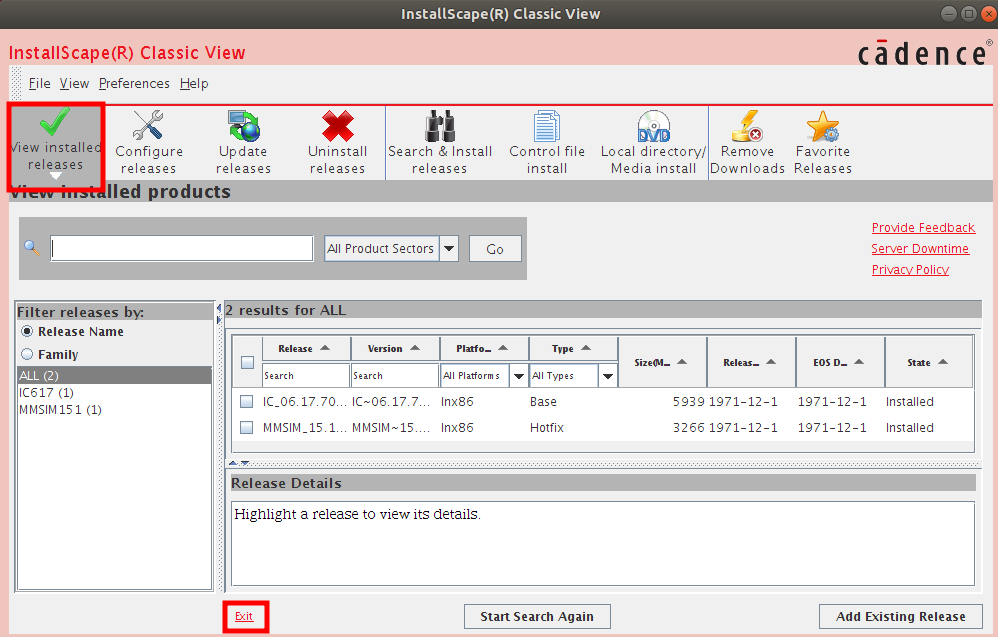Click the magnifier search icon
Viewport: 998px width, 637px height.
pos(32,248)
